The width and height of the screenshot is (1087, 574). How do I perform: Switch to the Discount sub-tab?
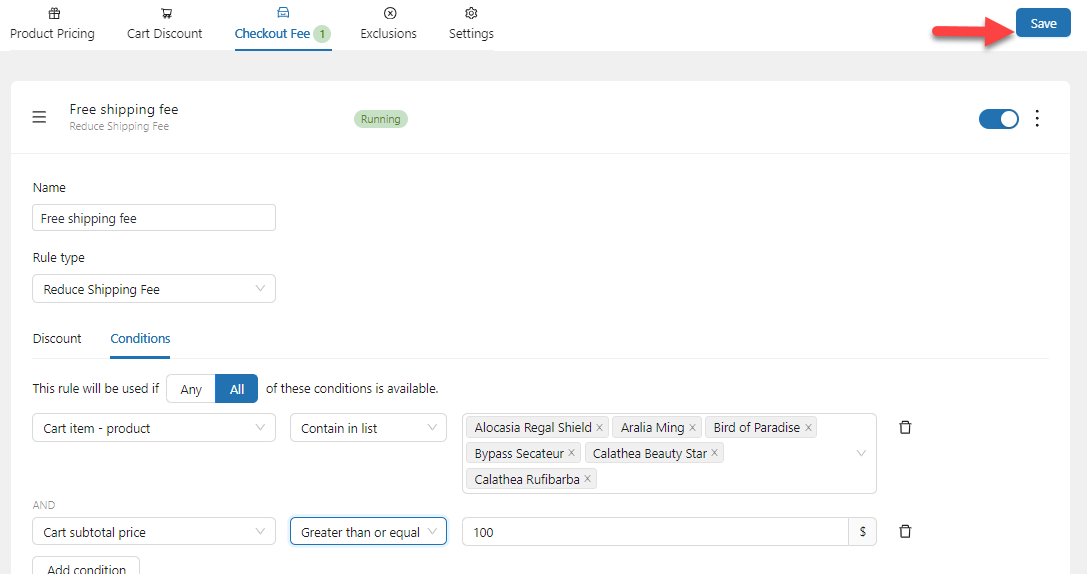(57, 338)
